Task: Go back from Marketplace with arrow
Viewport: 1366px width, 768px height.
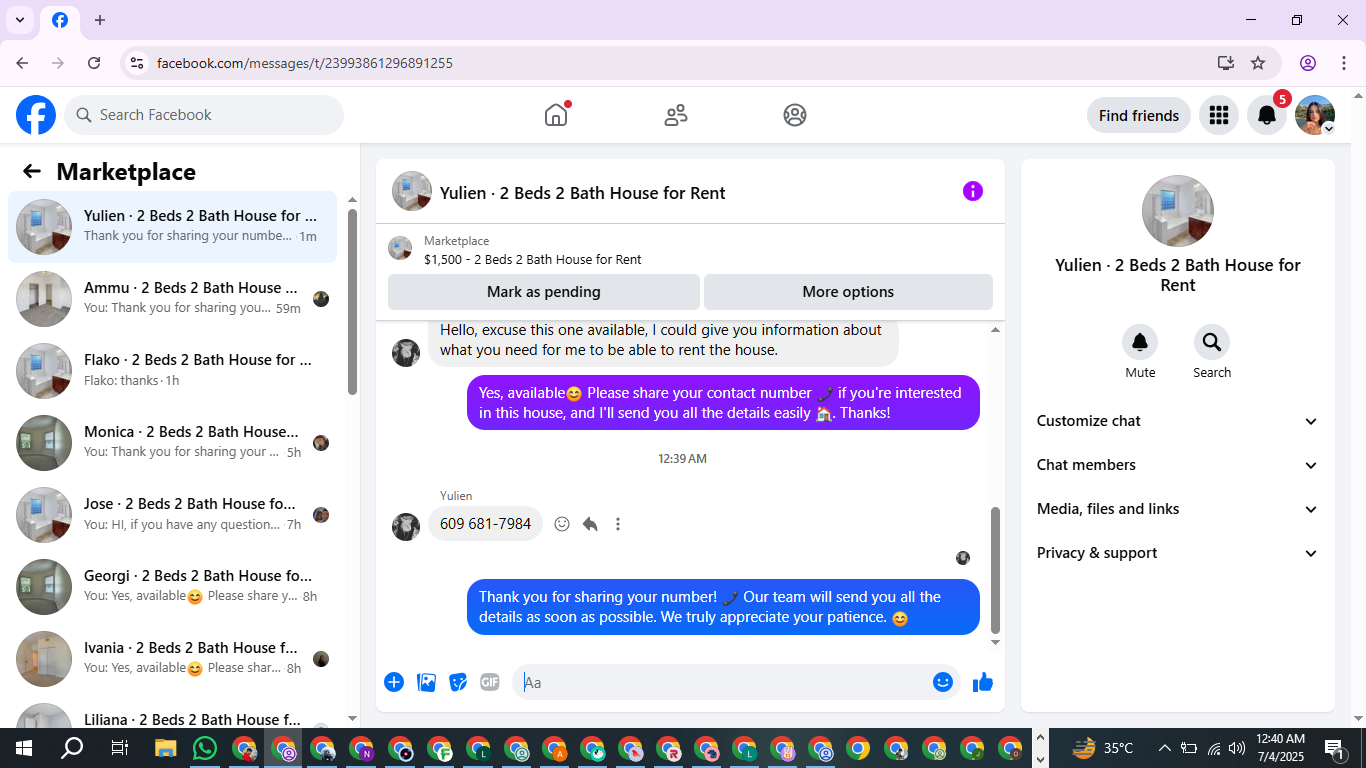Action: point(32,171)
